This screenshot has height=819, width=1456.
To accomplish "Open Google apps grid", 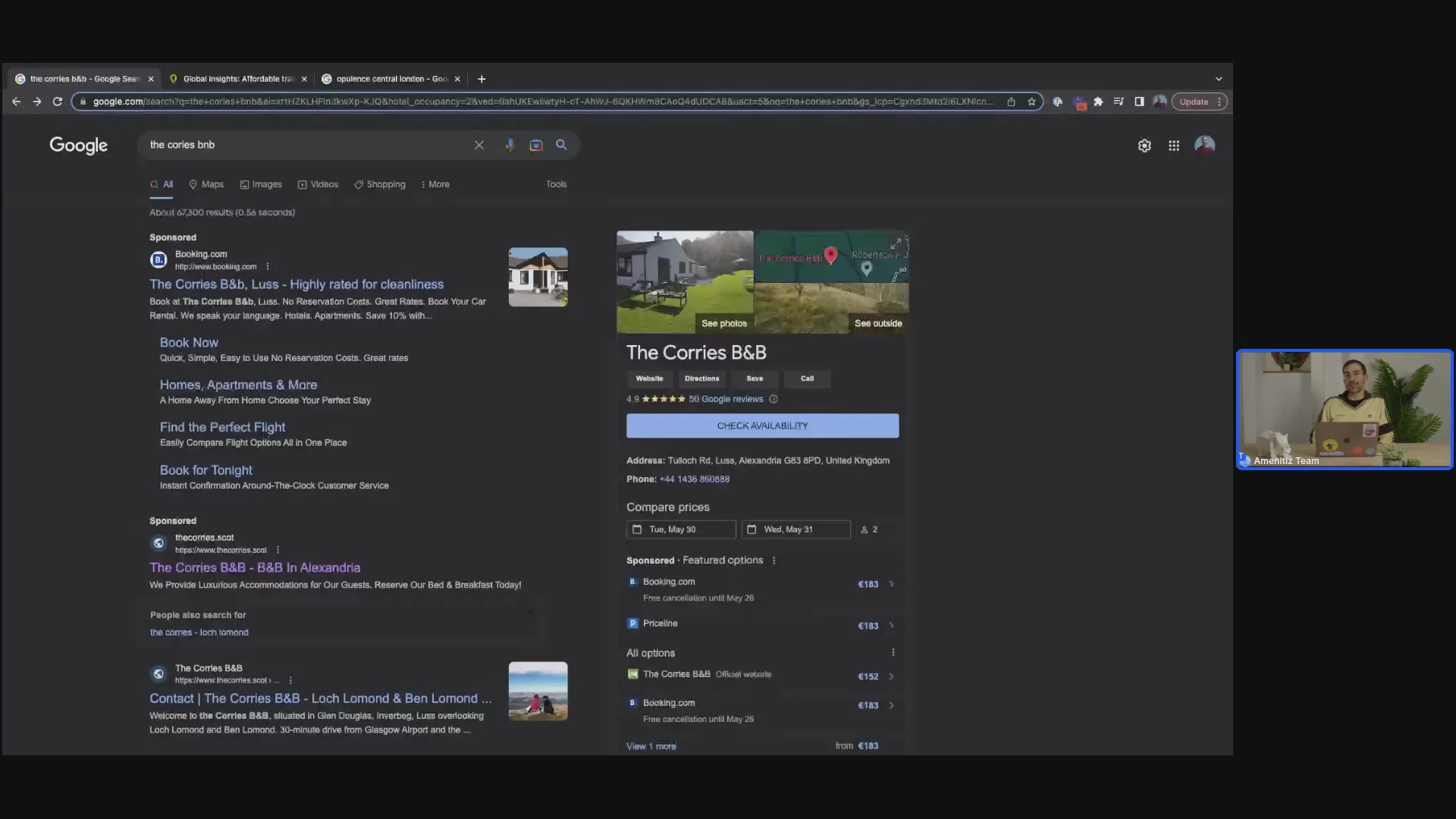I will 1174,146.
